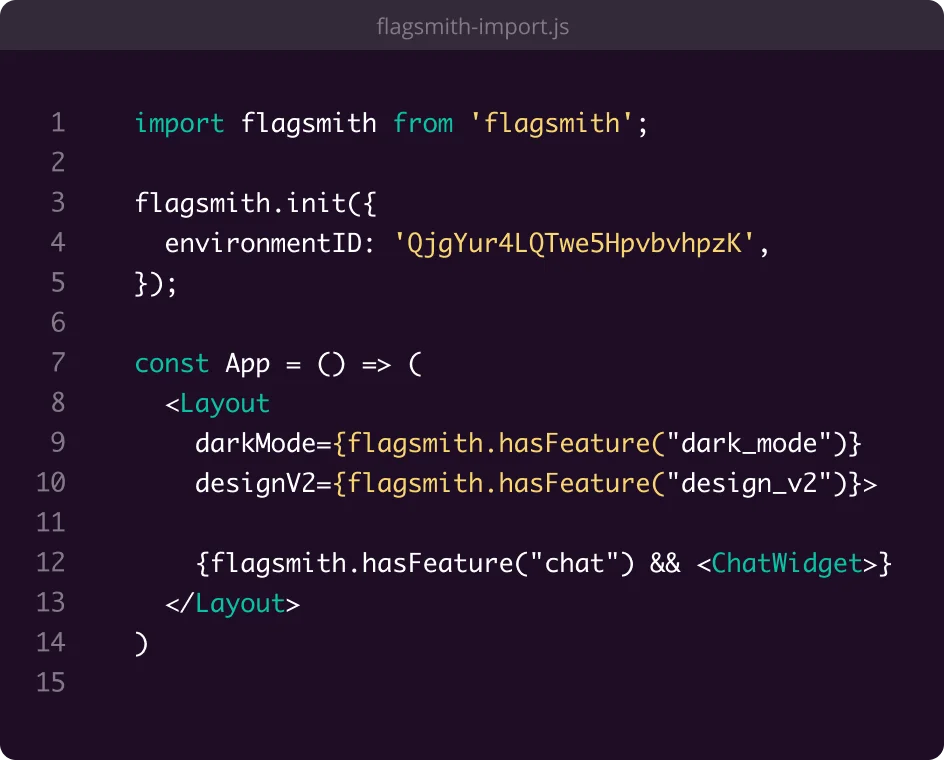Click the "design_v2" string on line 10
944x760 pixels.
[x=749, y=484]
